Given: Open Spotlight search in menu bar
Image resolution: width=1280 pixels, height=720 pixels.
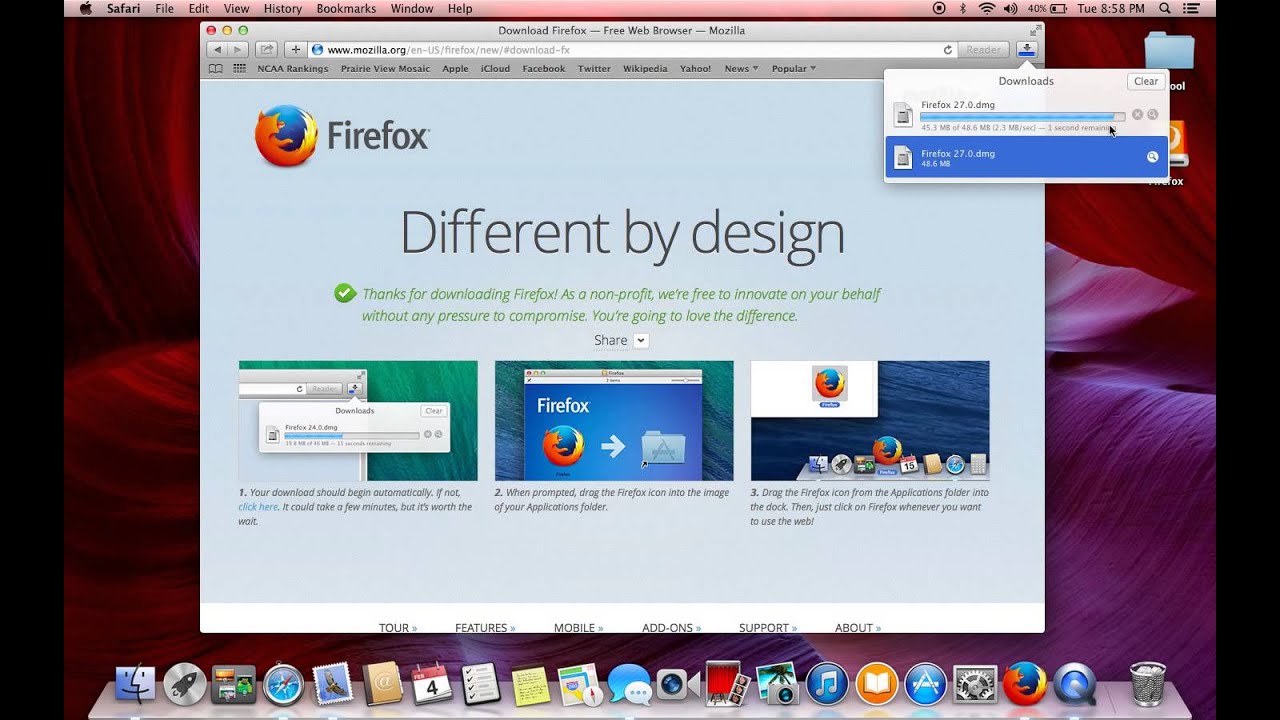Looking at the screenshot, I should [1164, 8].
